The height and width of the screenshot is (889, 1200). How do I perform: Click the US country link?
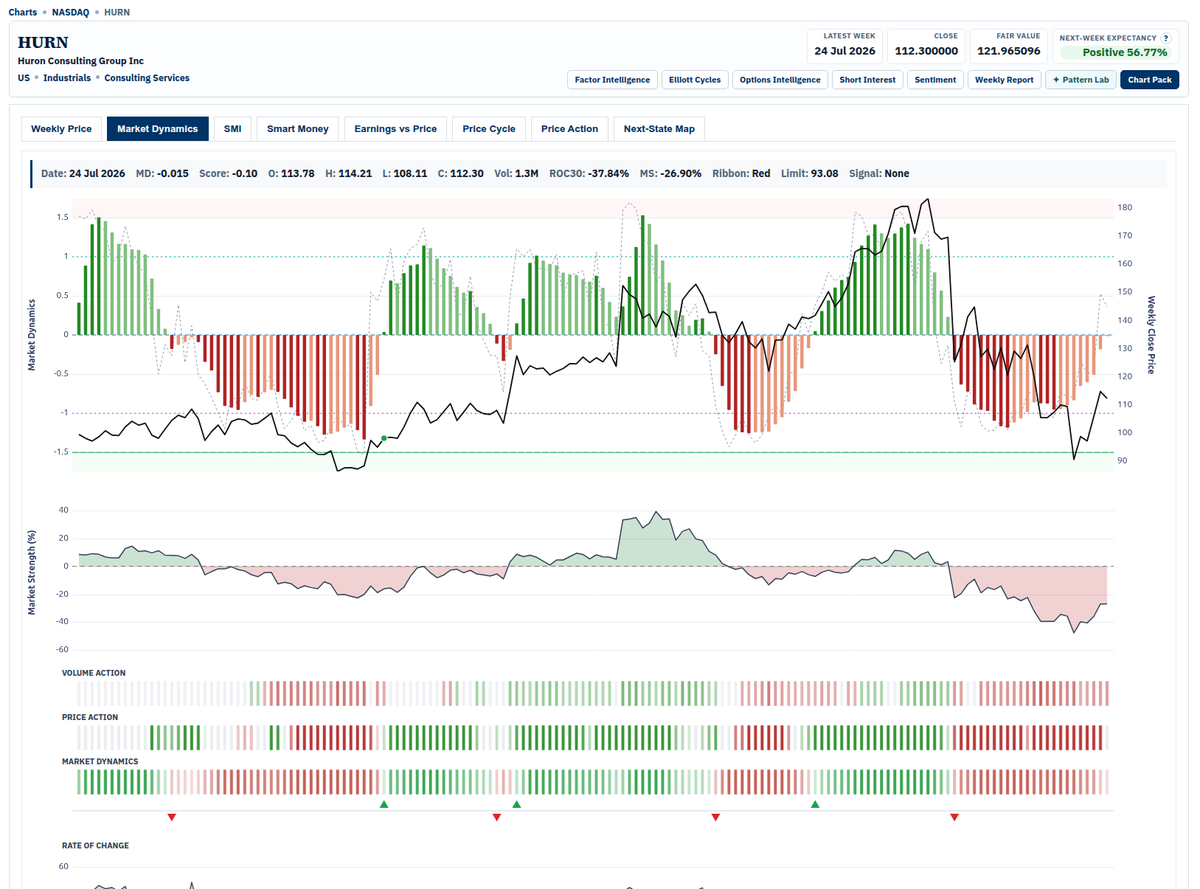pyautogui.click(x=23, y=78)
